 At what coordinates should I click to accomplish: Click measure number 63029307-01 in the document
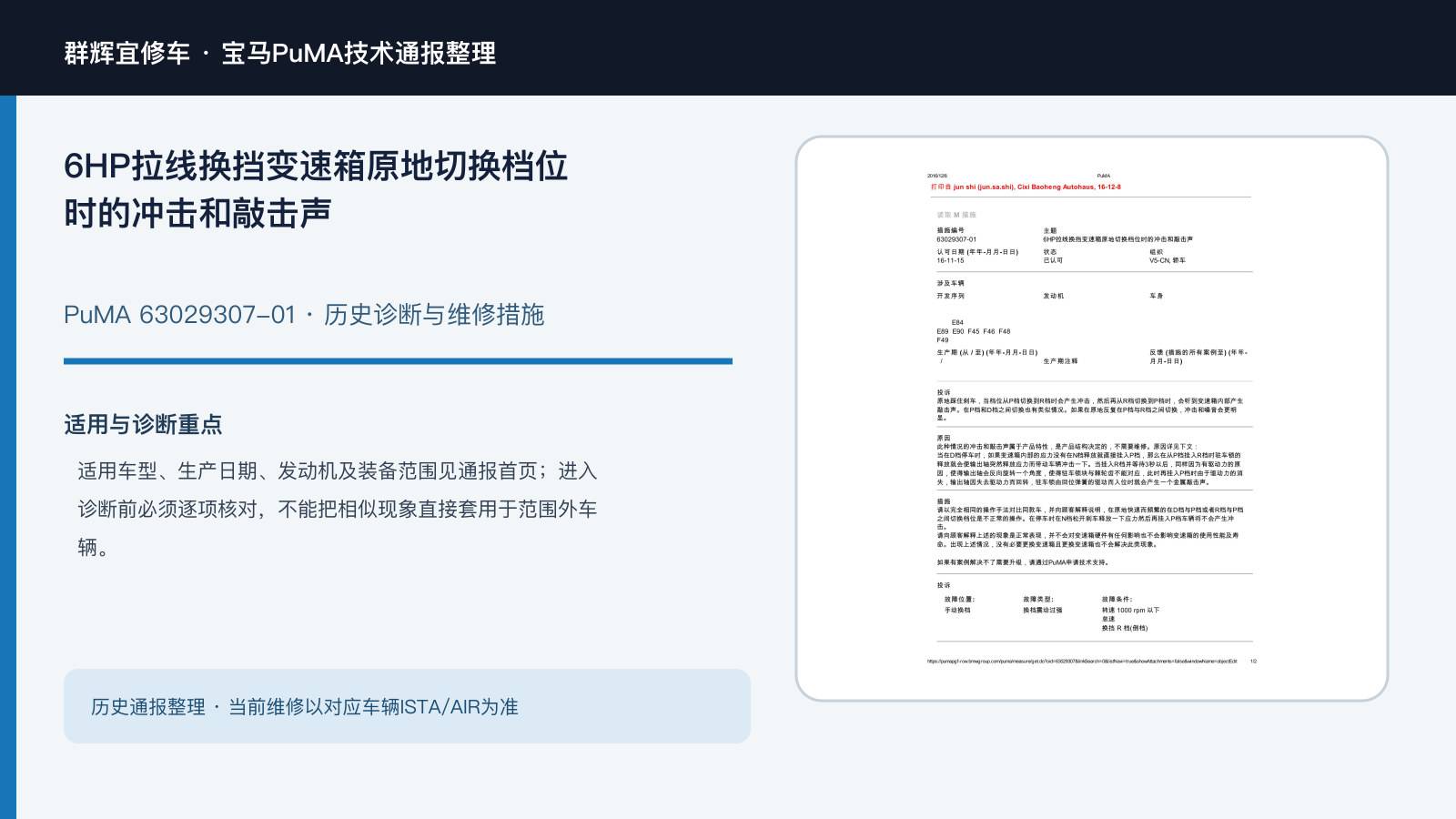[956, 239]
